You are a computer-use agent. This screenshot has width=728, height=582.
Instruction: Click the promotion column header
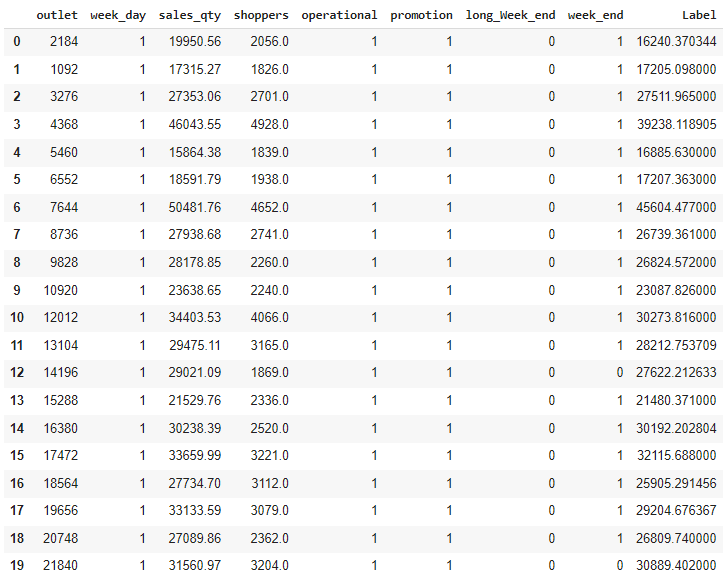coord(422,16)
